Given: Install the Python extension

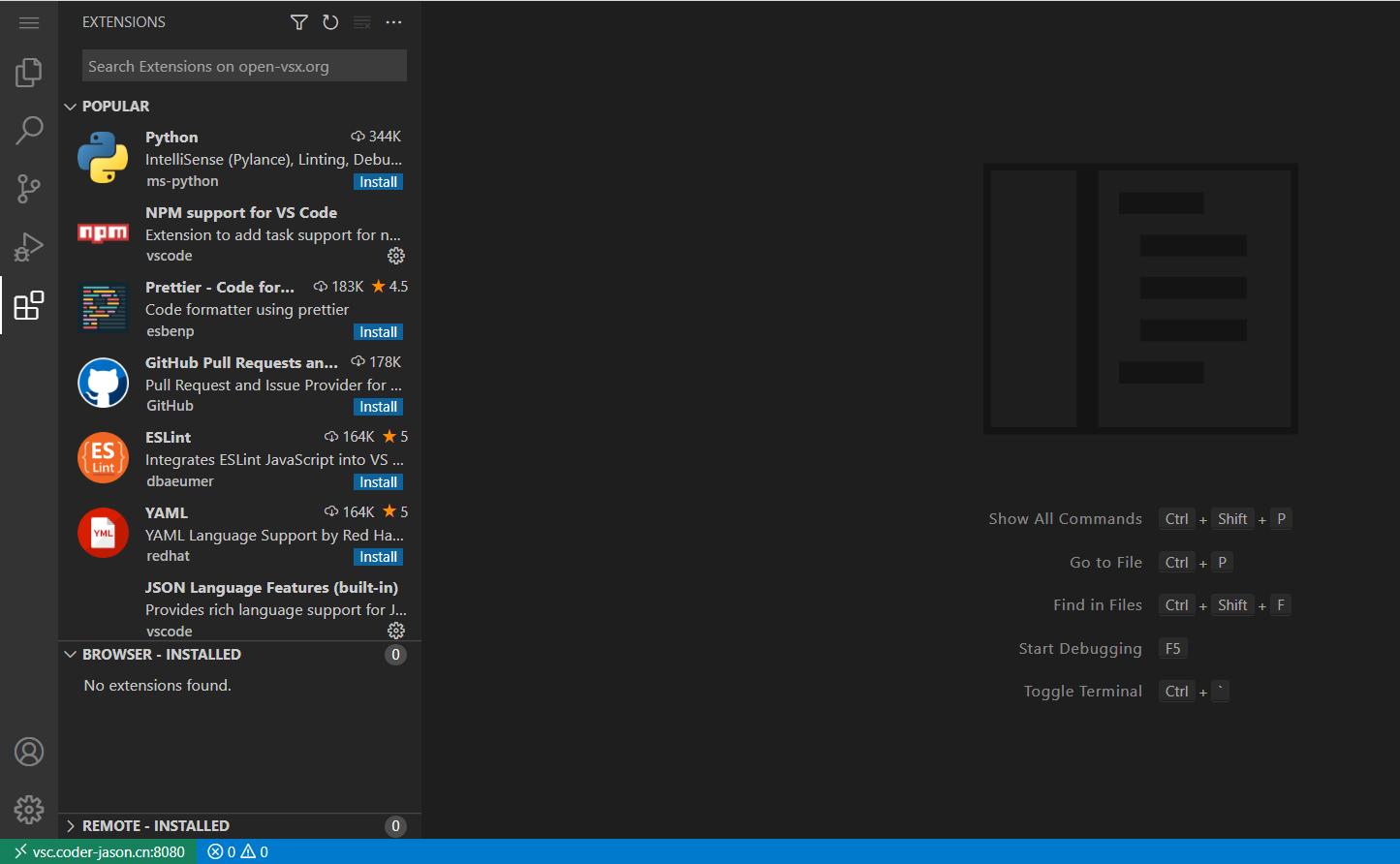Looking at the screenshot, I should click(378, 182).
